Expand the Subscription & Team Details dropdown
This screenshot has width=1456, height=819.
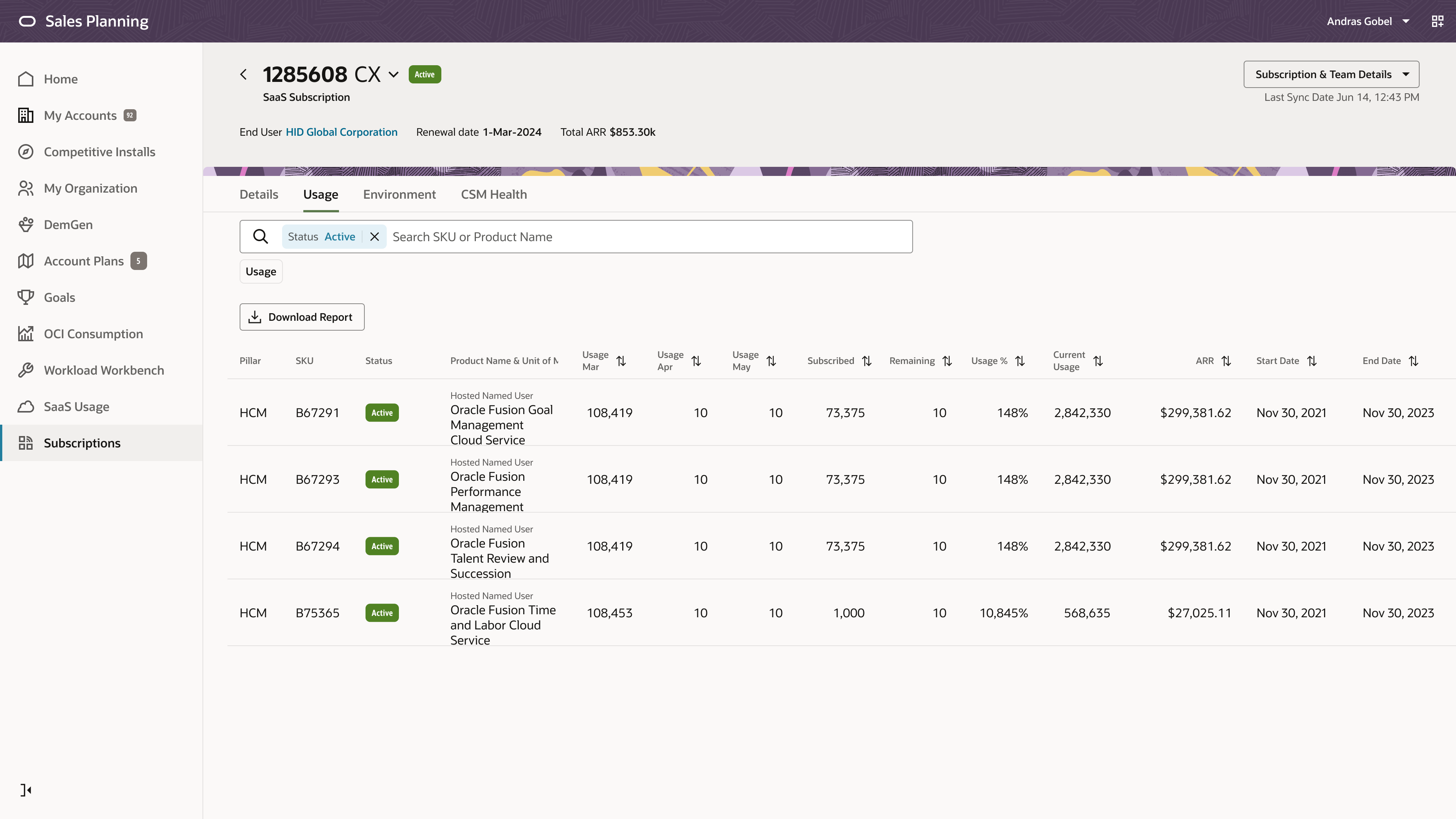click(1331, 74)
